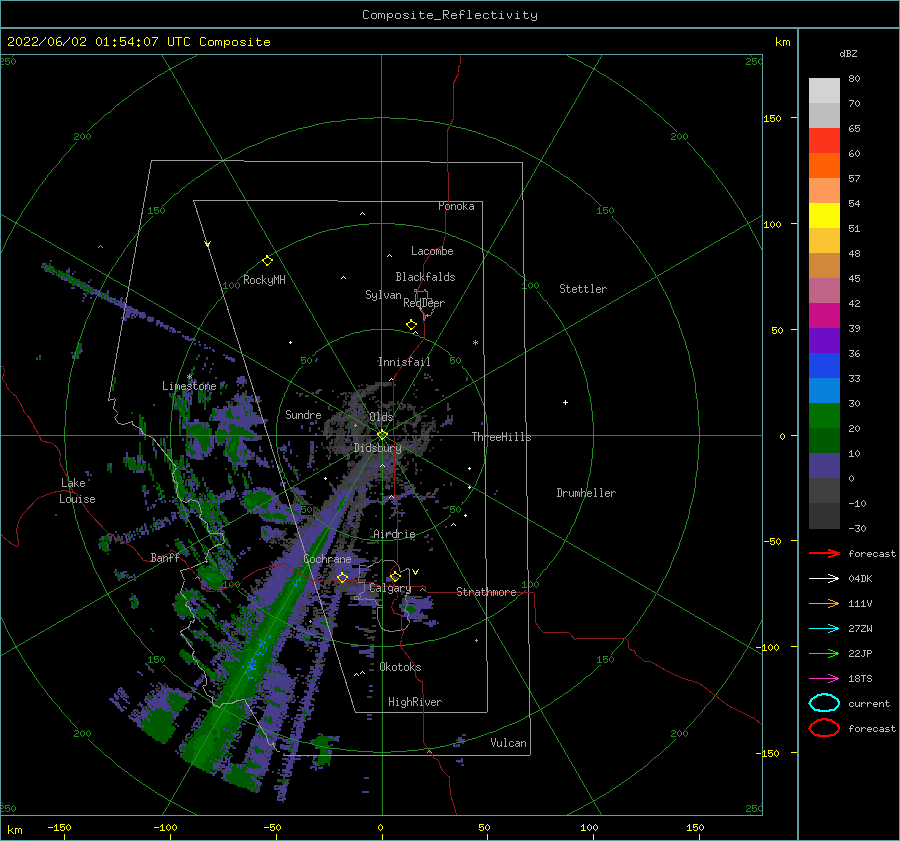This screenshot has height=841, width=900.
Task: Click the white plus marker south of Stettler
Action: tap(565, 402)
